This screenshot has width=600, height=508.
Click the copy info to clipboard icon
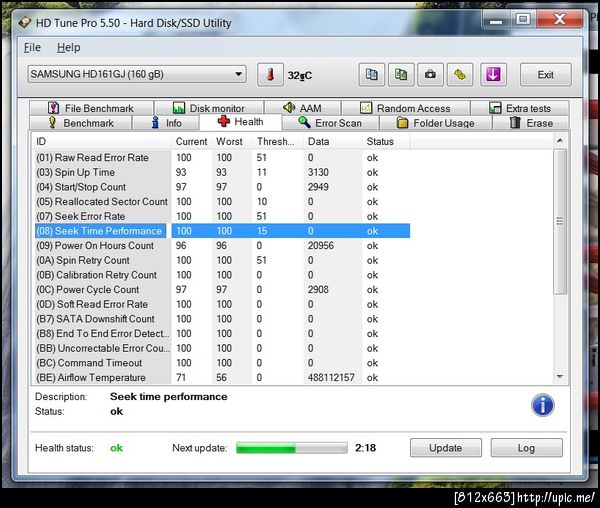pyautogui.click(x=372, y=75)
